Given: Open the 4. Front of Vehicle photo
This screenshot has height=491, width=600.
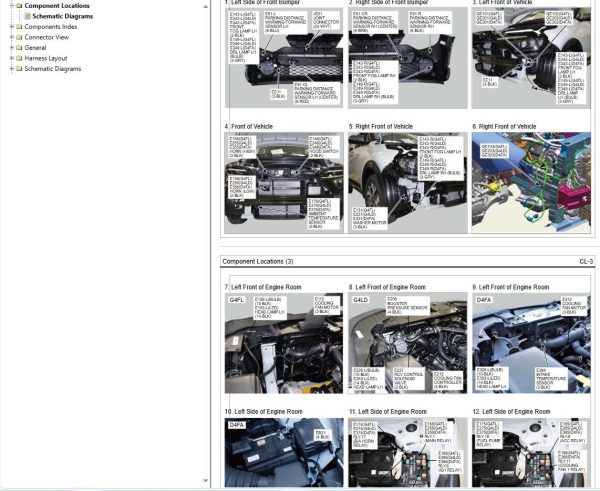Looking at the screenshot, I should (284, 183).
